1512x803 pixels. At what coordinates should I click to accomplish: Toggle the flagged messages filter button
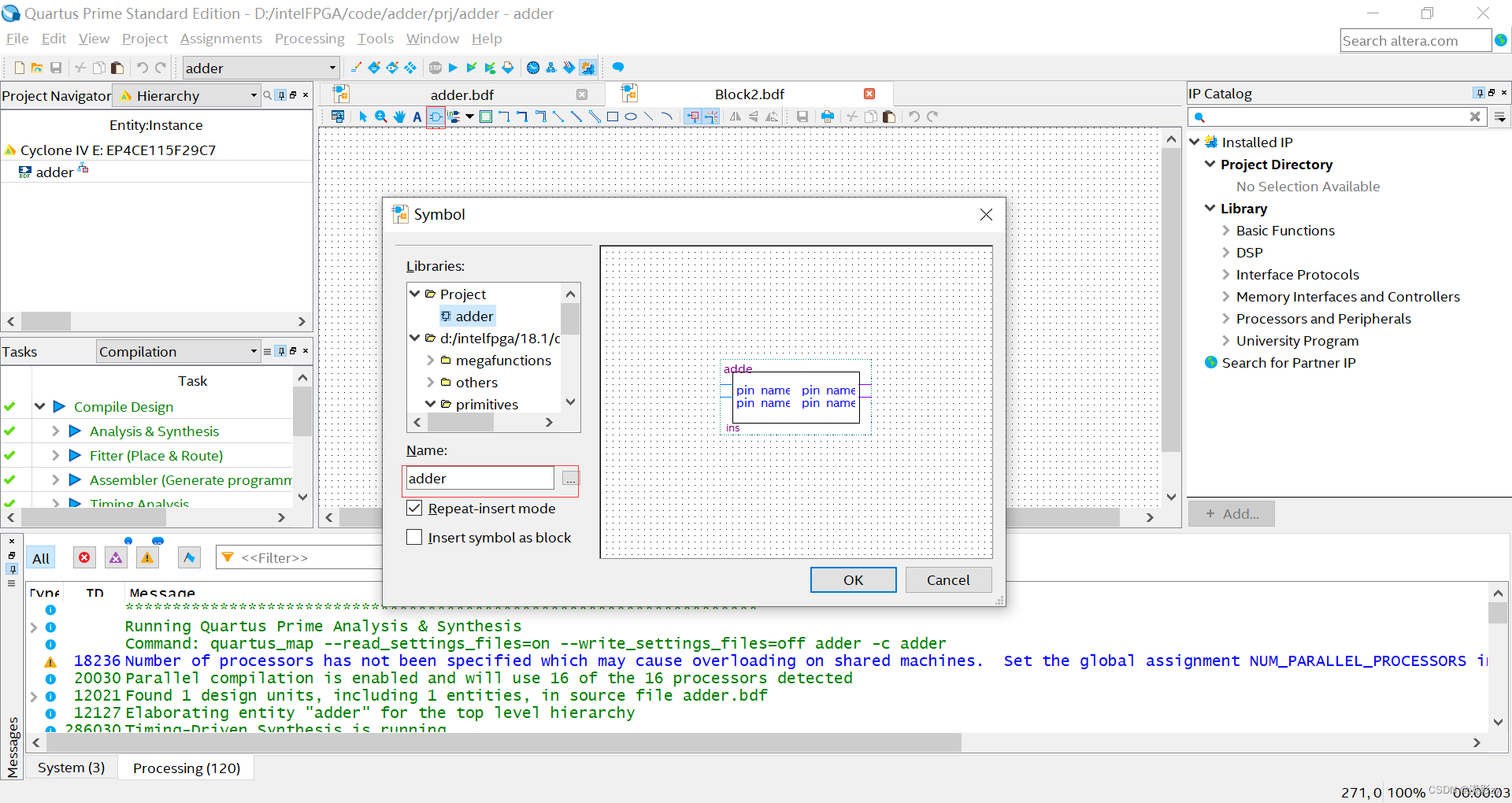pos(189,557)
